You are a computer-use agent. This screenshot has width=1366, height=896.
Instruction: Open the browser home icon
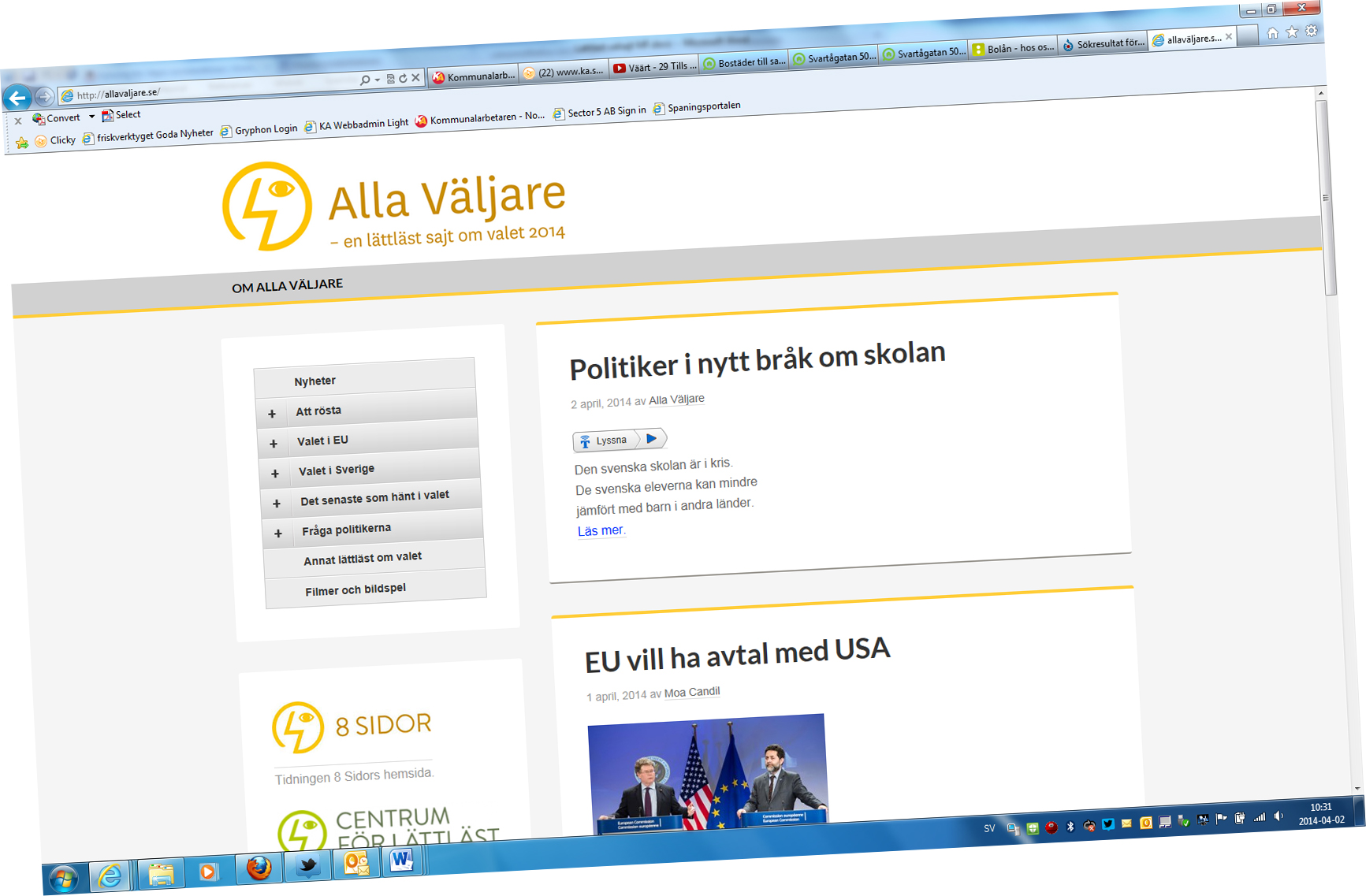(x=1272, y=33)
